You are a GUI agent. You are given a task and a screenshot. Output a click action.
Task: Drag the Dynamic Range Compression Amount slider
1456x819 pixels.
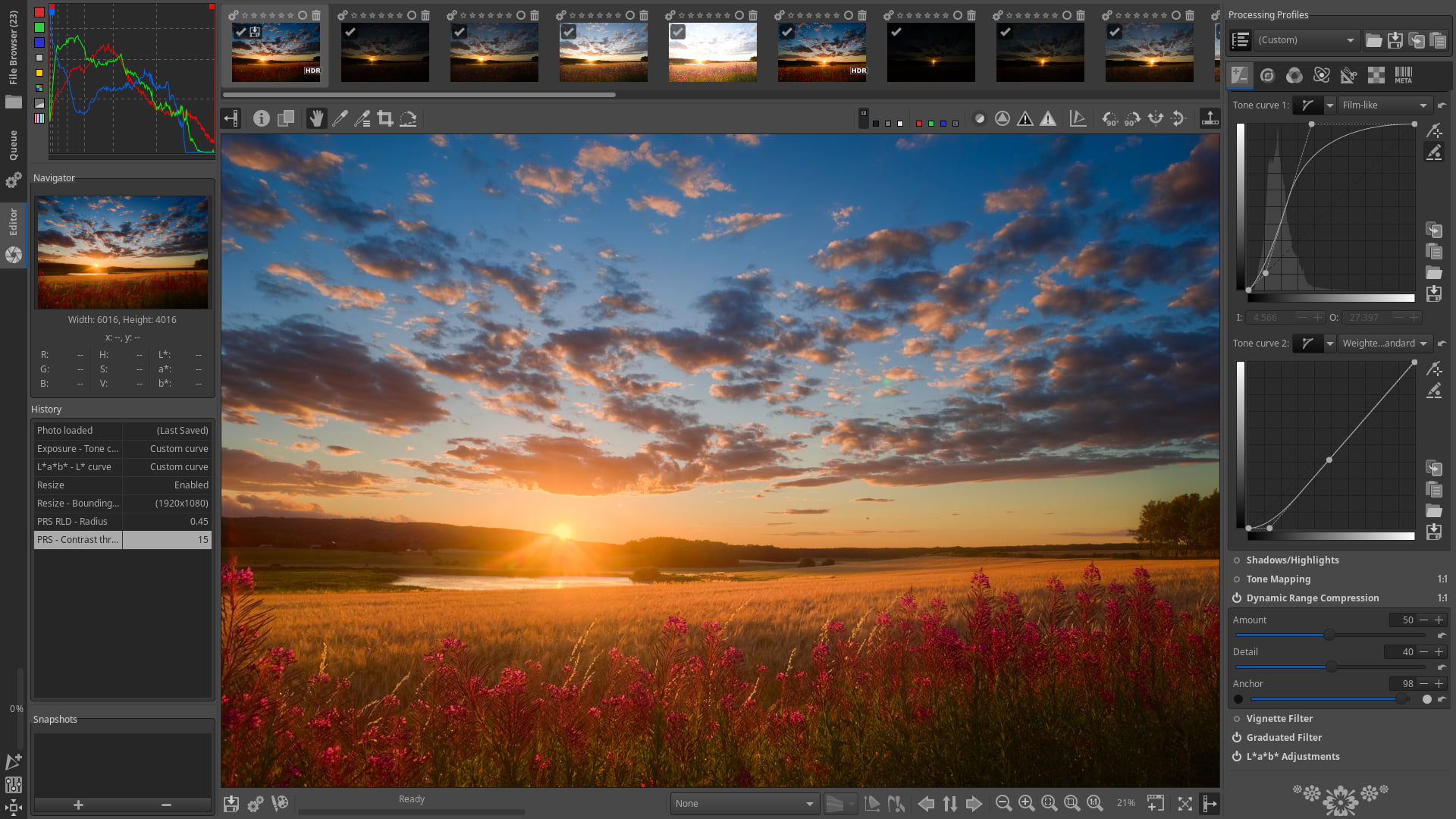(x=1328, y=636)
